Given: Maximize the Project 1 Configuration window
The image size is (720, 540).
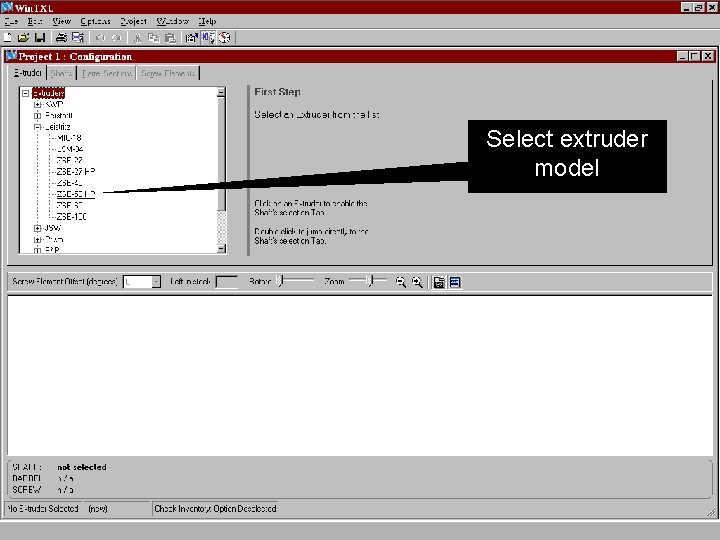Looking at the screenshot, I should 695,56.
